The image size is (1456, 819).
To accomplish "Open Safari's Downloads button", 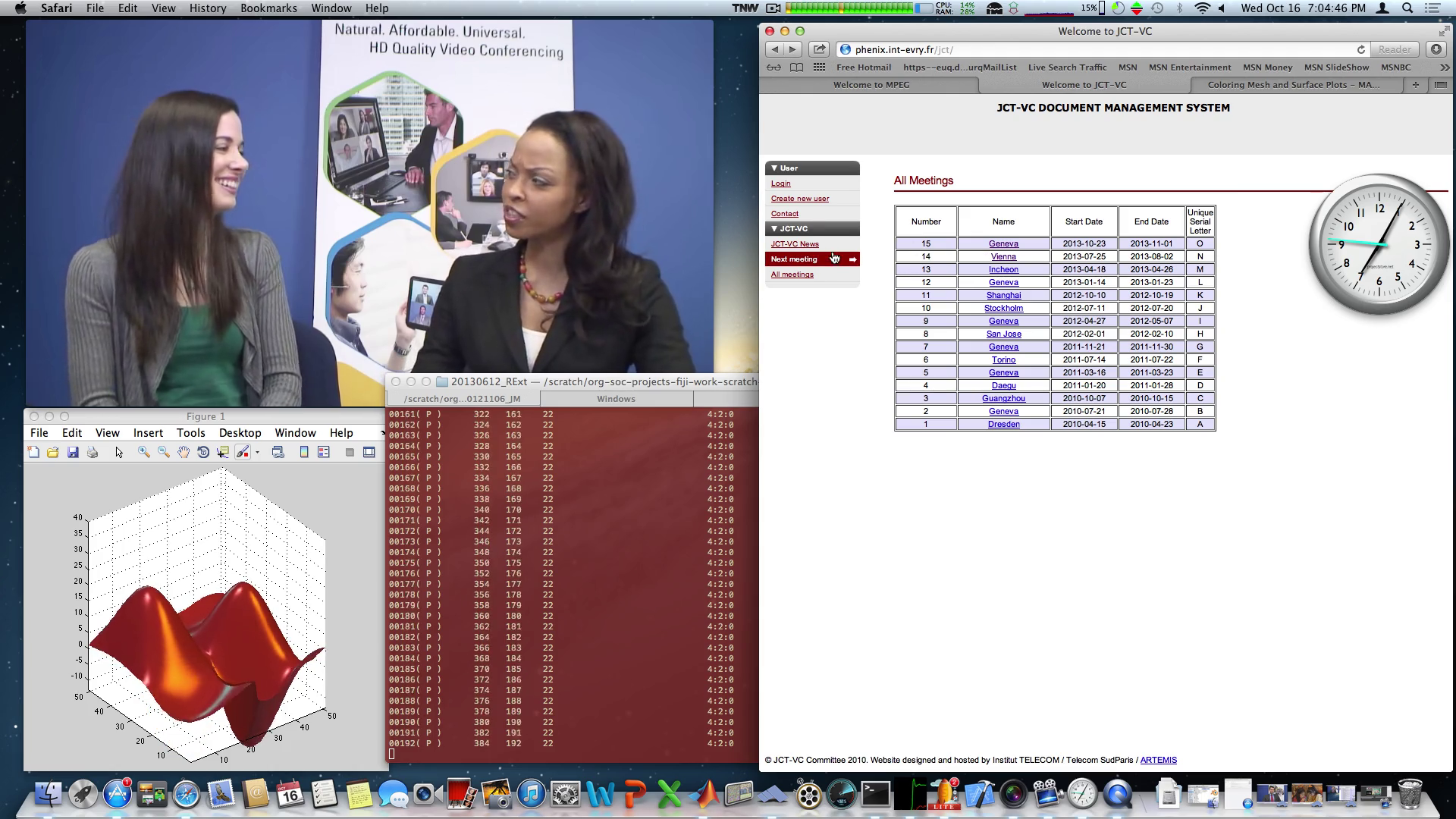I will [1436, 49].
